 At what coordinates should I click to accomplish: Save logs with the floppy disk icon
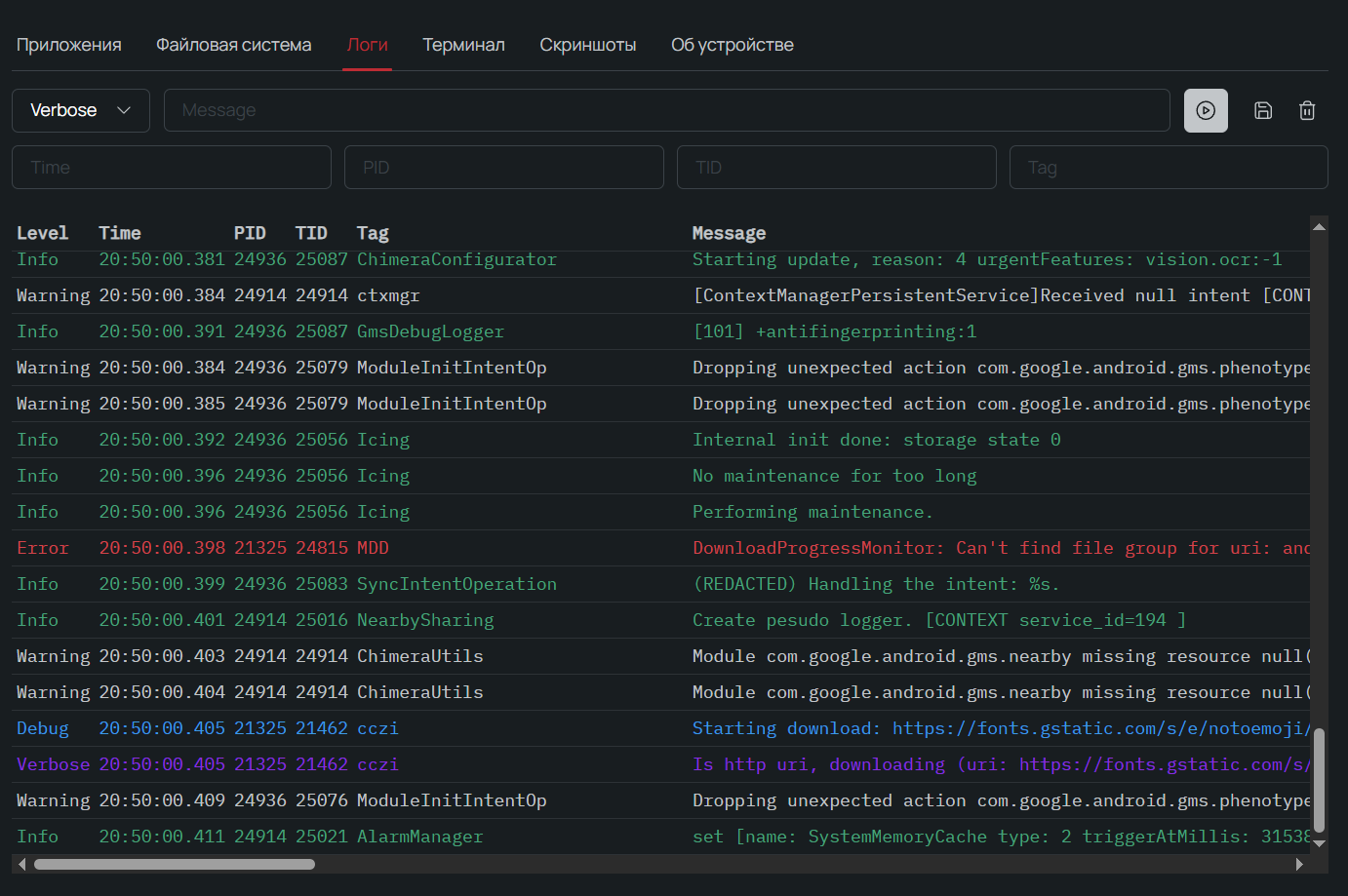click(x=1263, y=110)
